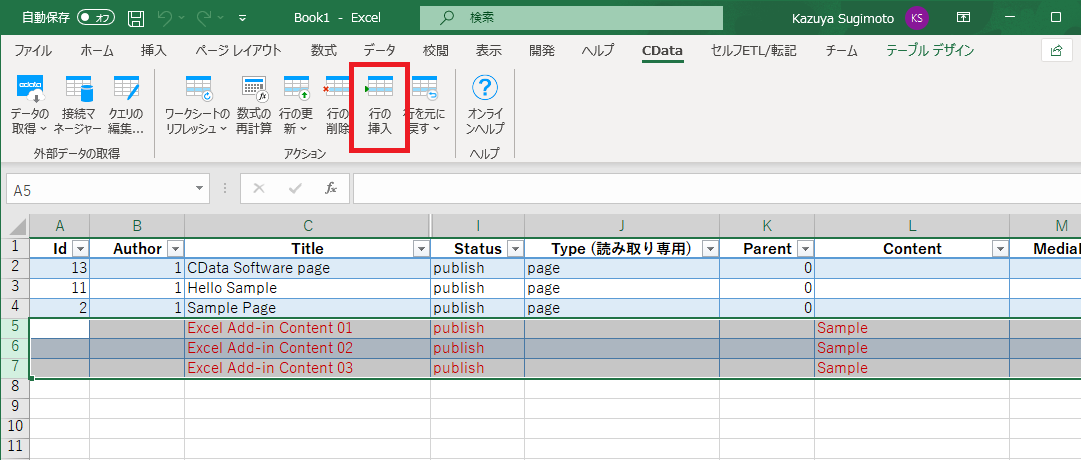The image size is (1081, 460).
Task: Click 数式の再計算 recalculate formulas
Action: point(254,103)
